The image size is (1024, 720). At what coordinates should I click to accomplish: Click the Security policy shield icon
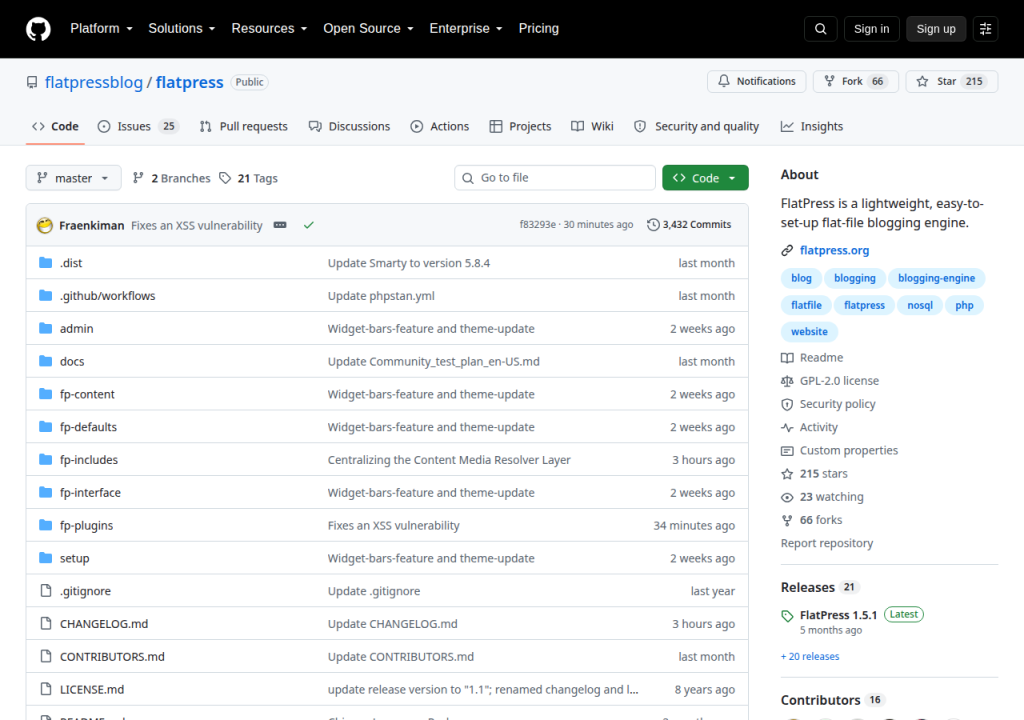pyautogui.click(x=787, y=404)
